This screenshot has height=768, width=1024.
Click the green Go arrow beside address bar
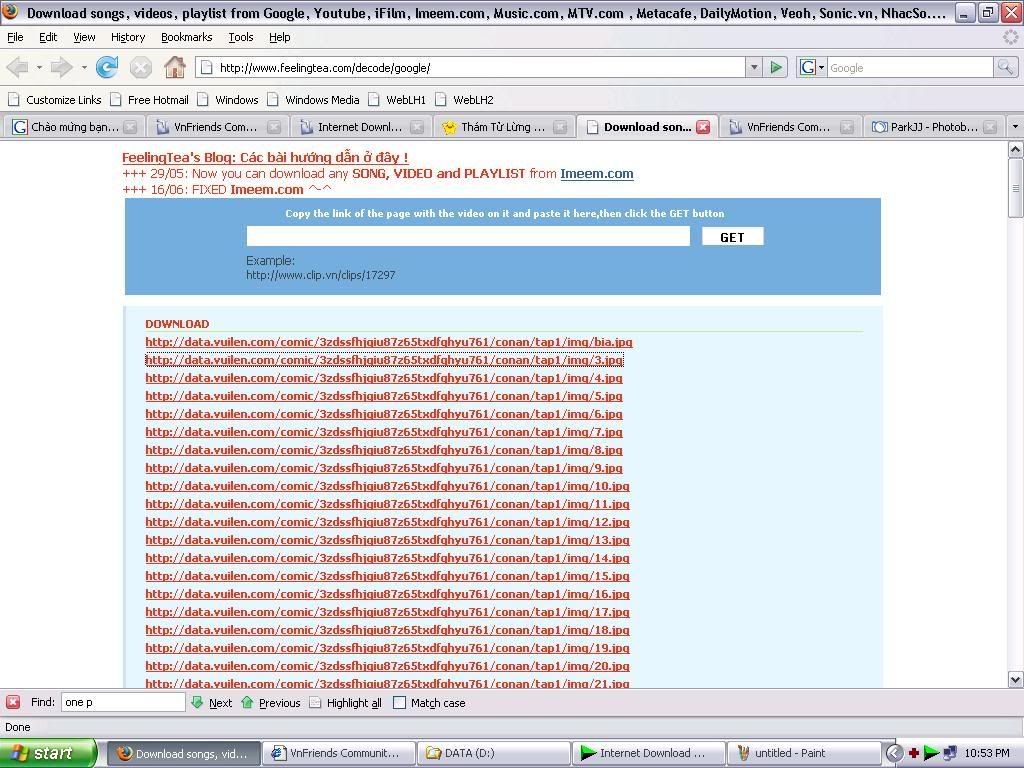(776, 67)
